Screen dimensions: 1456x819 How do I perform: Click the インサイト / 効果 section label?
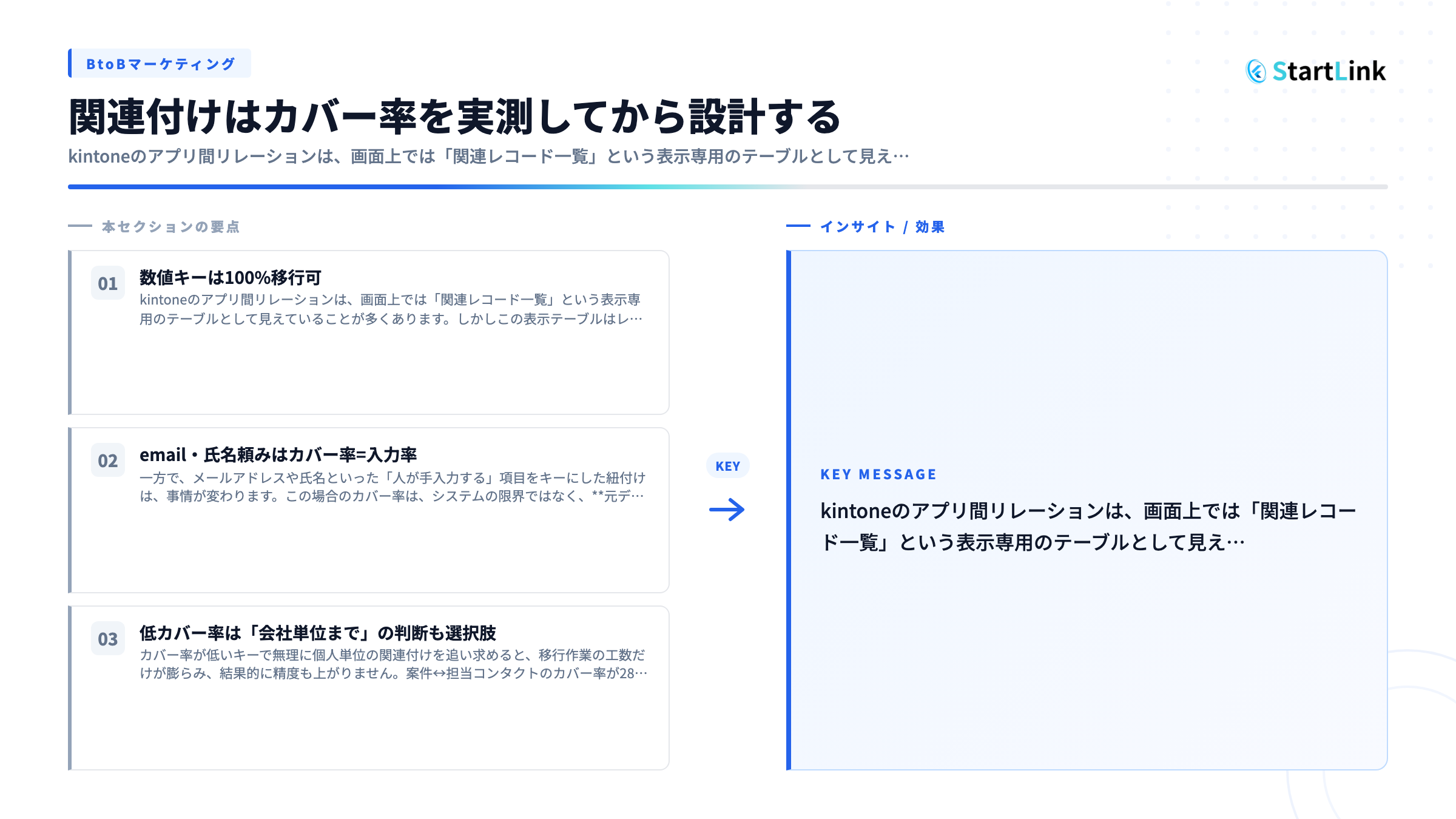point(882,227)
